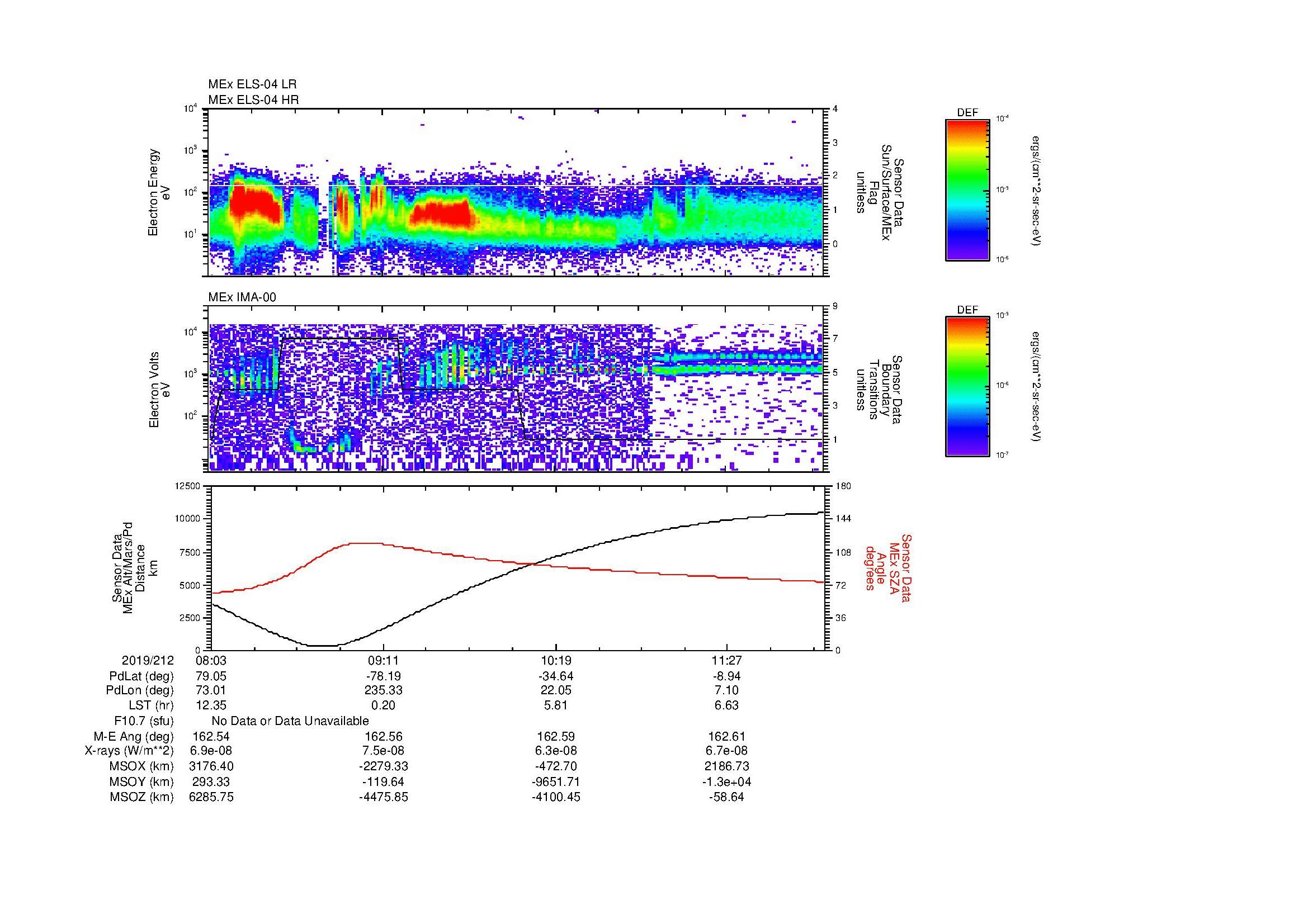
Task: Select the 09:11 time tick label
Action: coord(383,660)
